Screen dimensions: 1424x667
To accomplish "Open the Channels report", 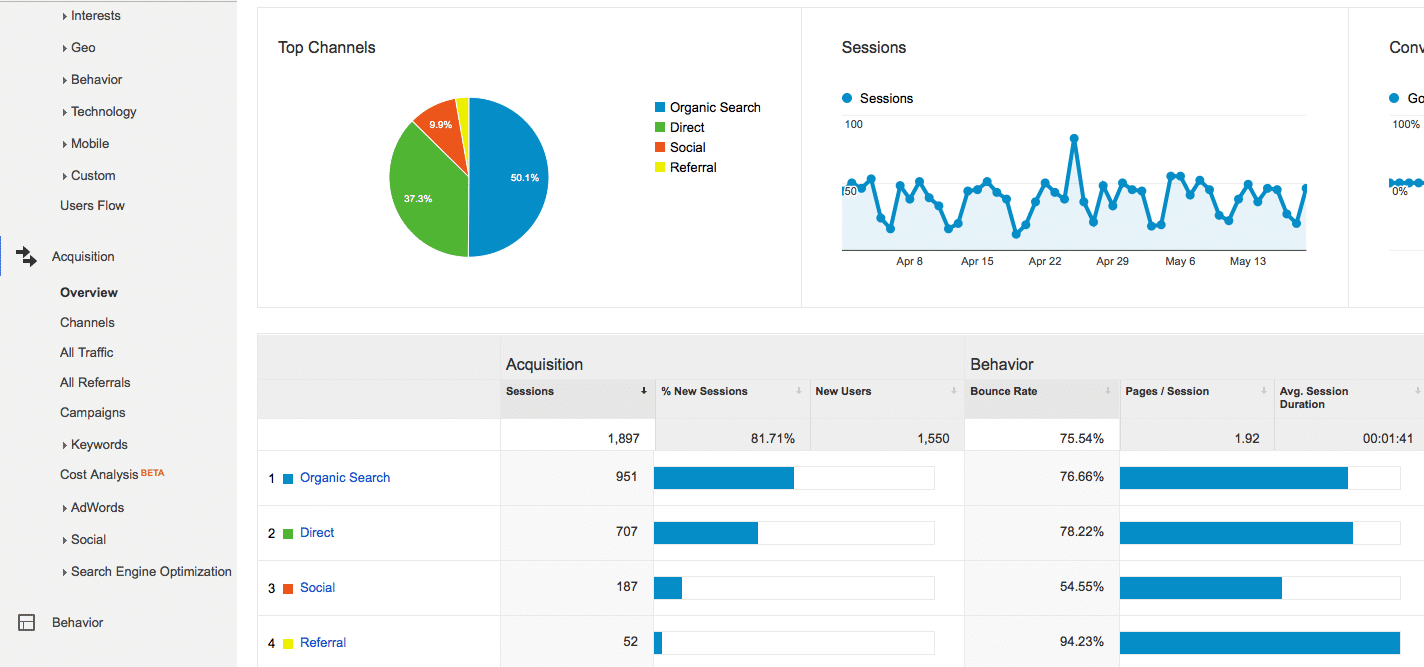I will 87,323.
